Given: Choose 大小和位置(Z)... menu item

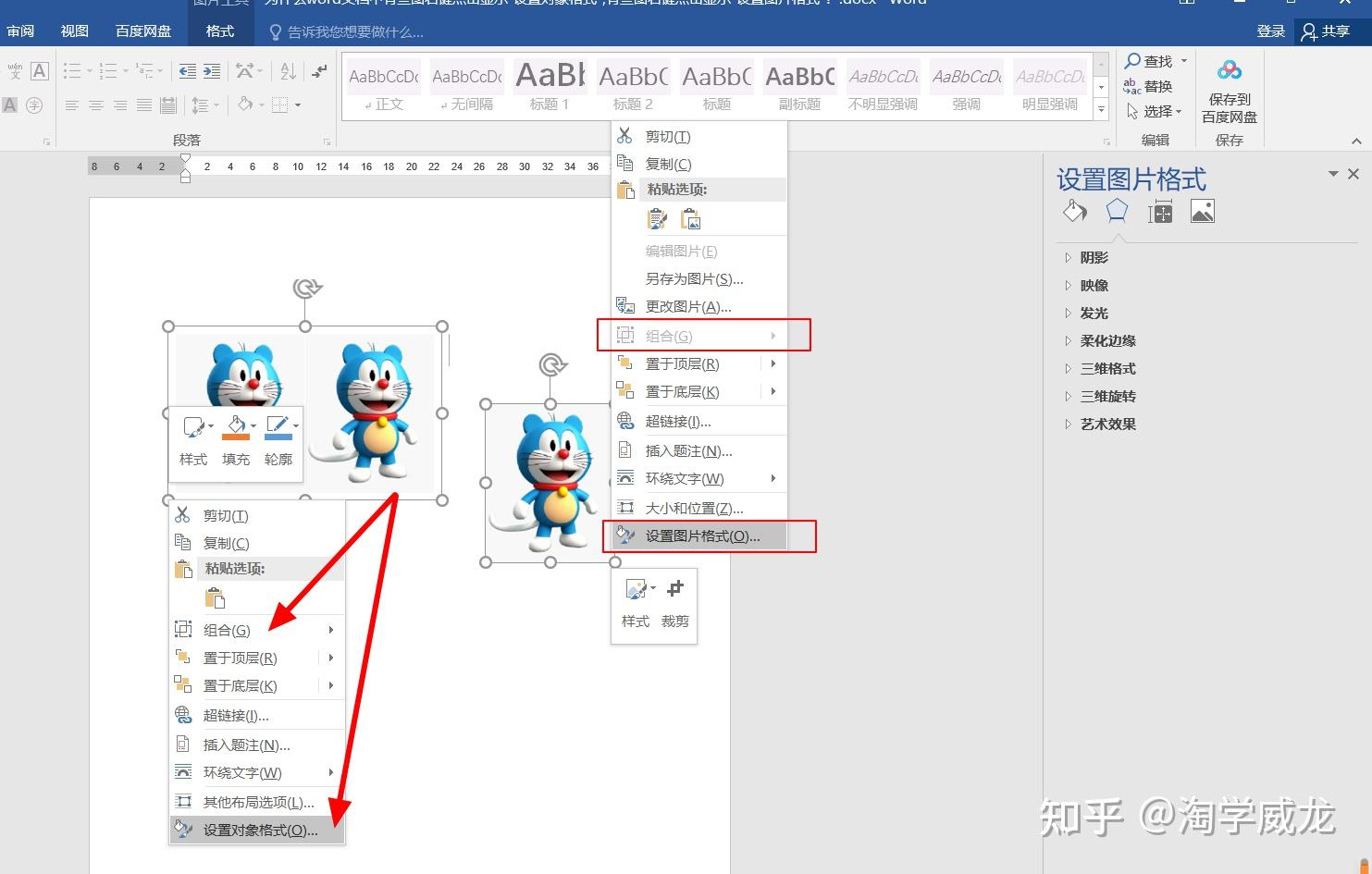Looking at the screenshot, I should point(700,509).
